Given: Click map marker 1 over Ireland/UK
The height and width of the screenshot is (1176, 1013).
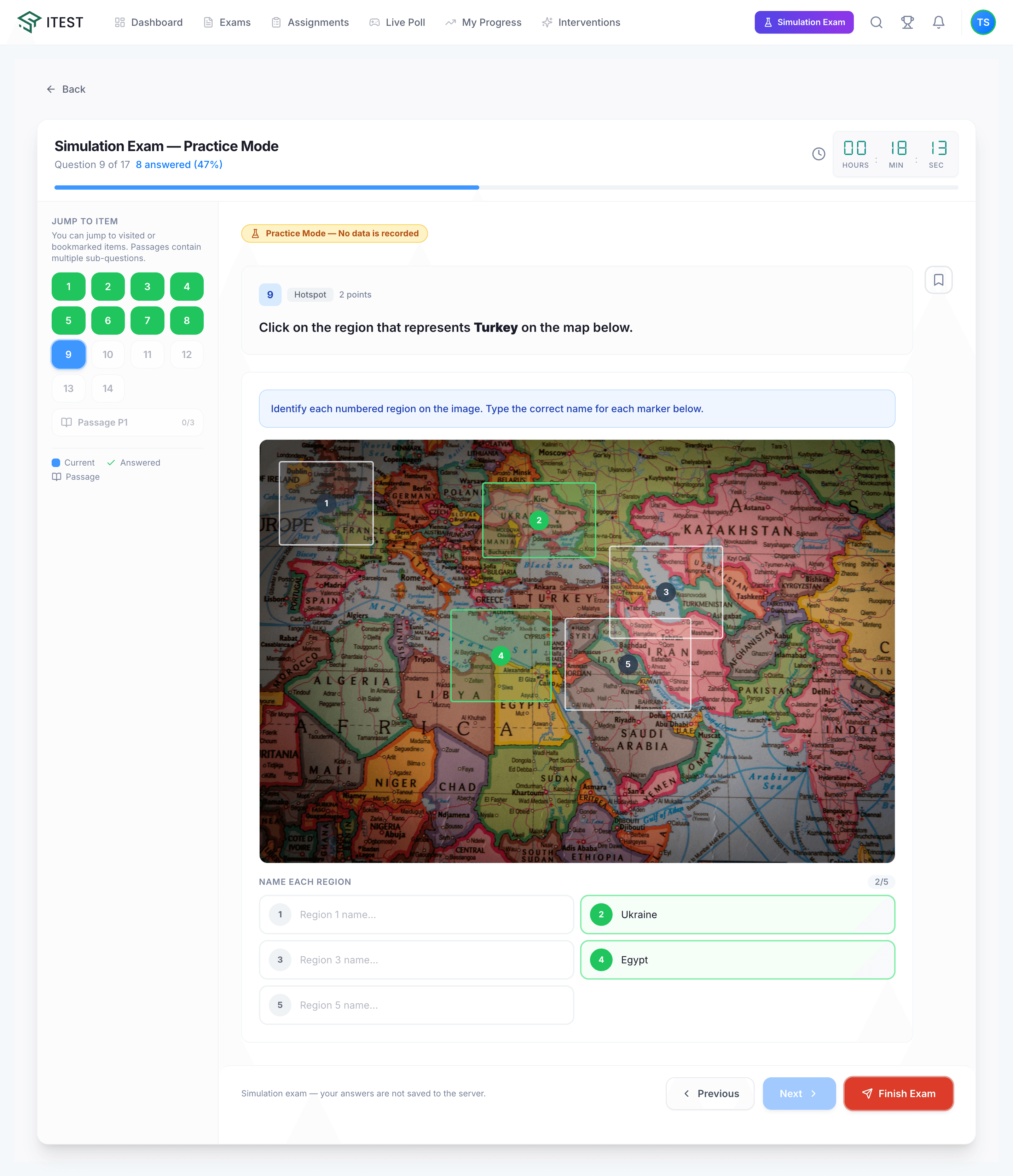Looking at the screenshot, I should tap(326, 503).
